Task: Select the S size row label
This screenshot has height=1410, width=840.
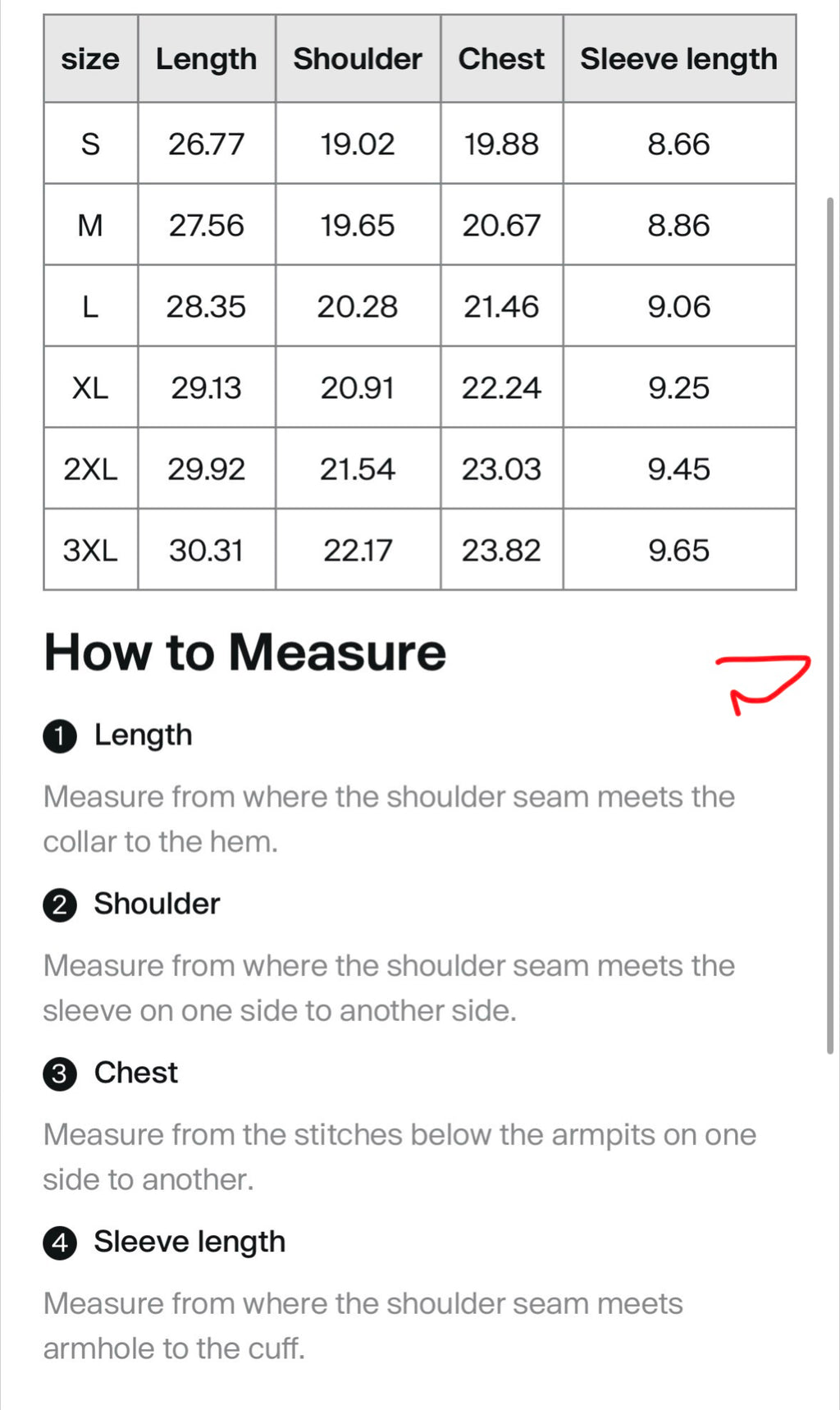Action: (x=90, y=144)
